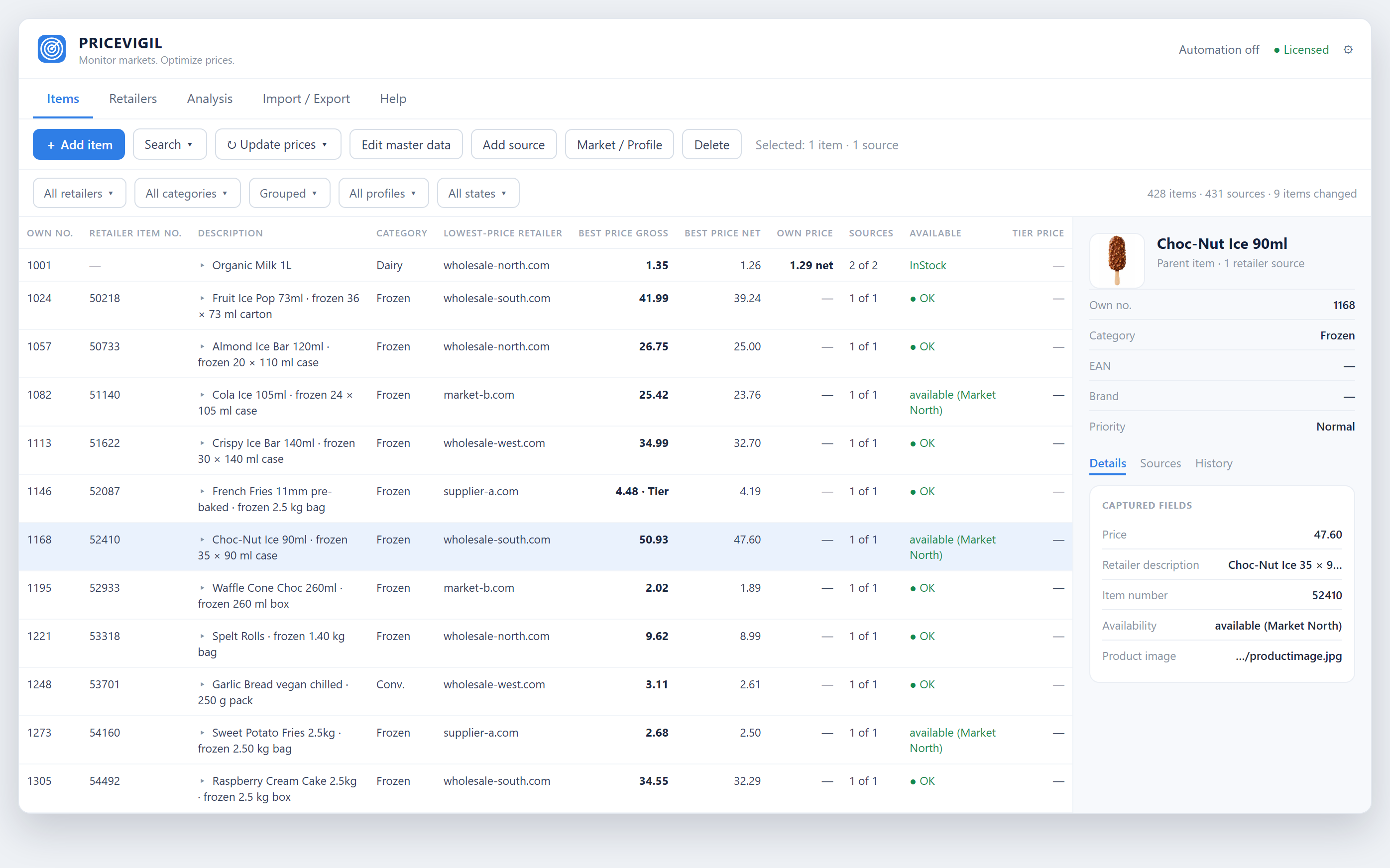Expand the Organic Milk 1L row
This screenshot has width=1390, height=868.
202,265
